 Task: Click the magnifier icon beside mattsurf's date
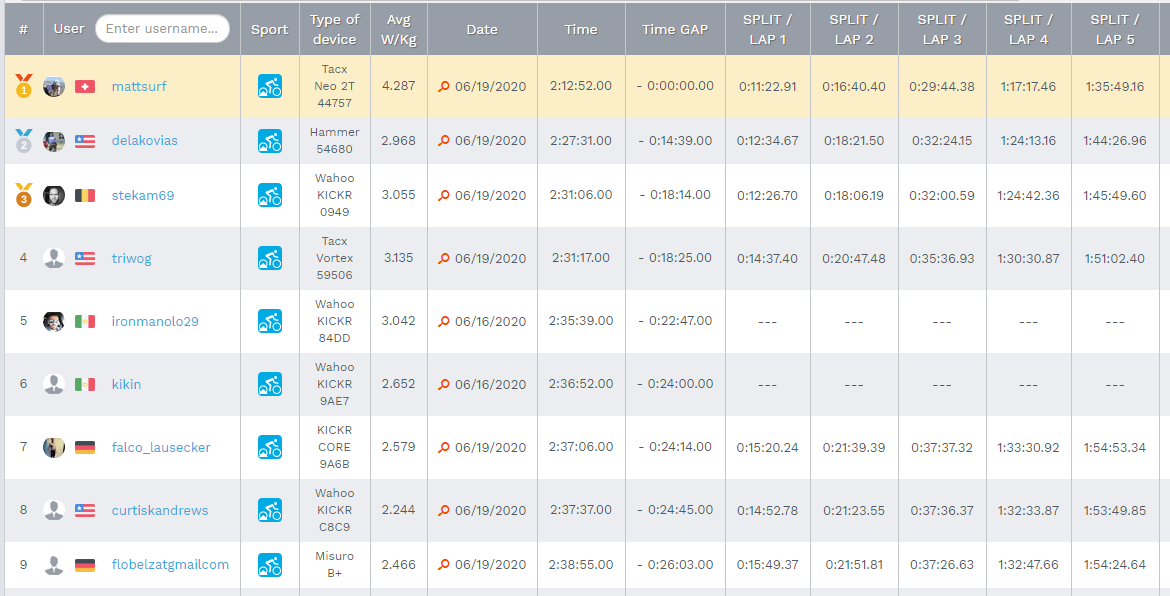pos(444,87)
